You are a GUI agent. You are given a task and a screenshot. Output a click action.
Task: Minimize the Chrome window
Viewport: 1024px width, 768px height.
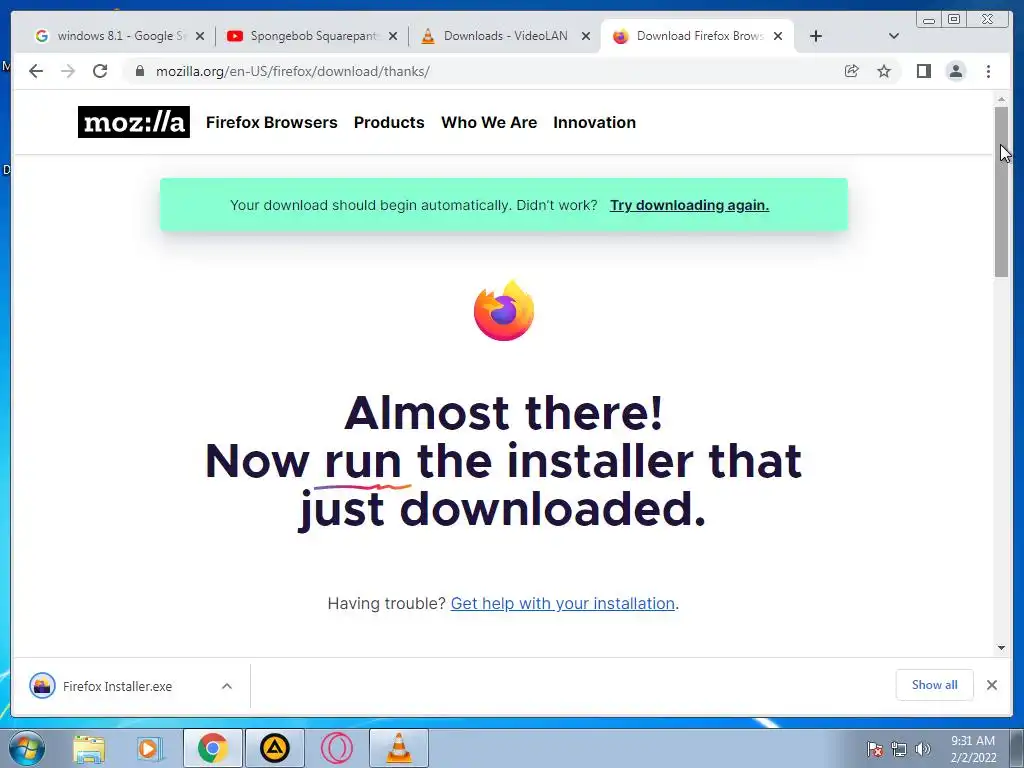929,20
